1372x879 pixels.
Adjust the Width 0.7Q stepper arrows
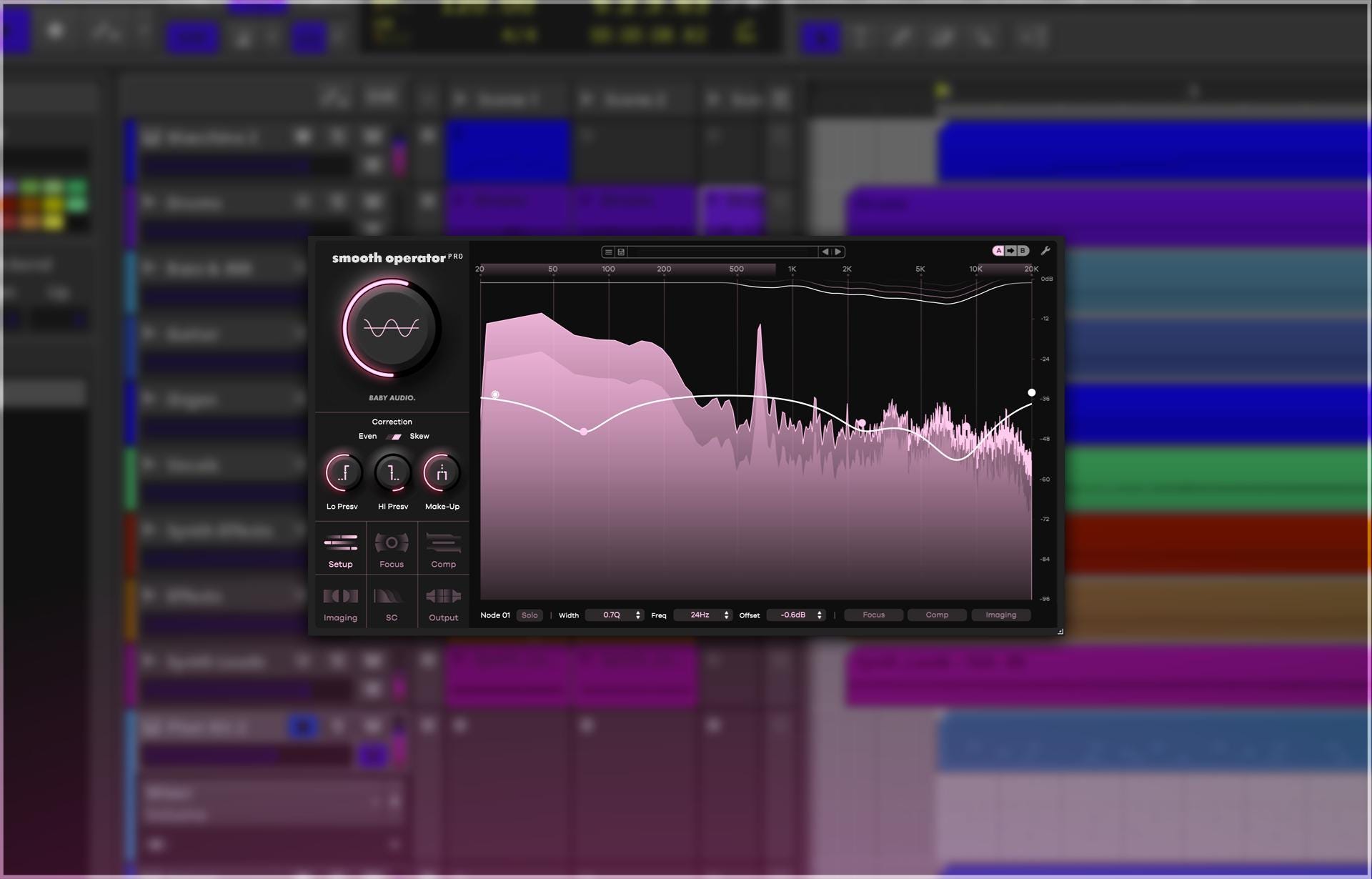point(637,615)
